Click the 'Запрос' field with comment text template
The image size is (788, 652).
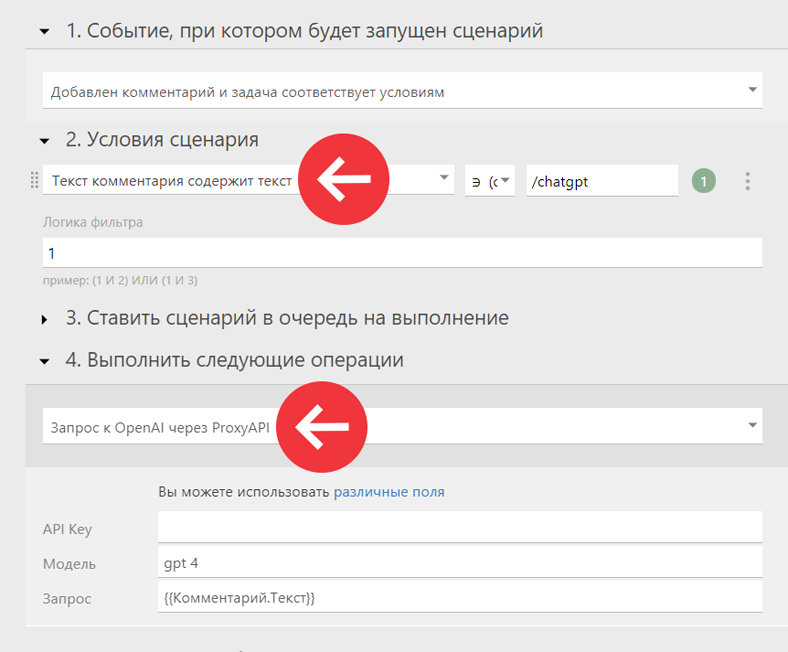tap(460, 598)
